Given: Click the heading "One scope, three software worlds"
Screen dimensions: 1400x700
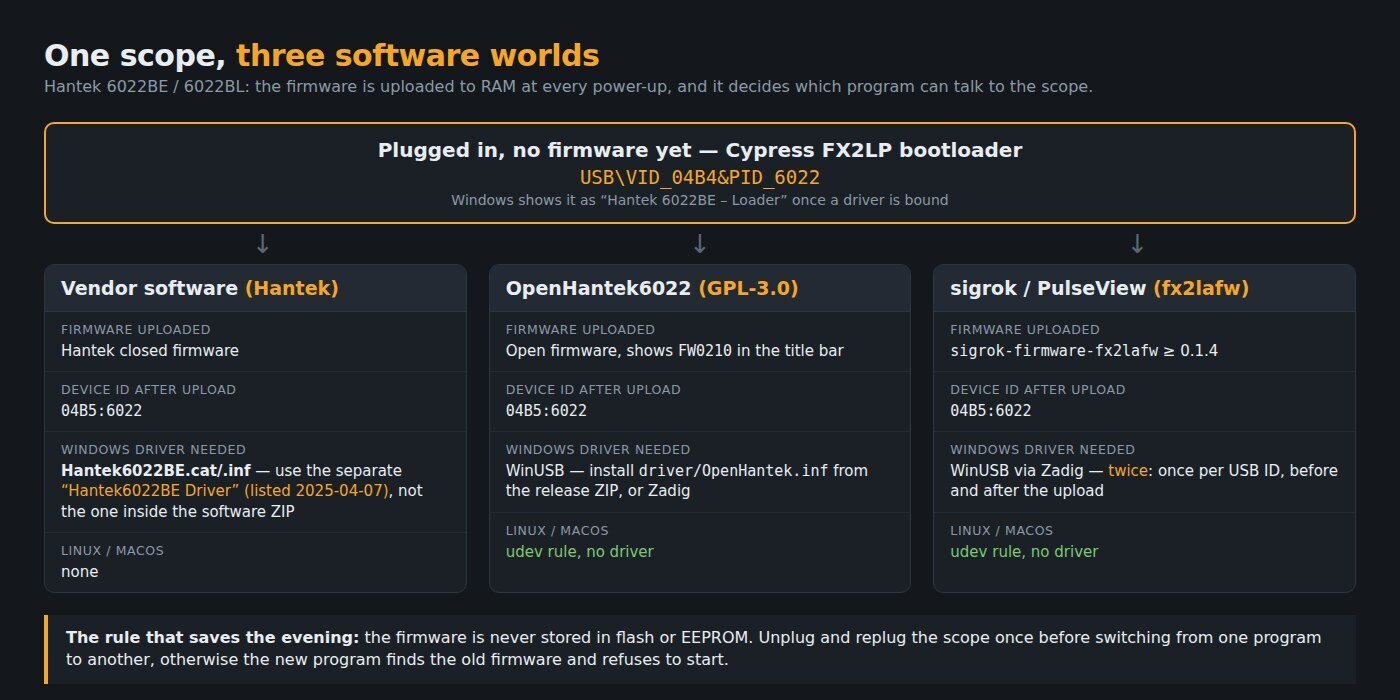Looking at the screenshot, I should coord(322,55).
